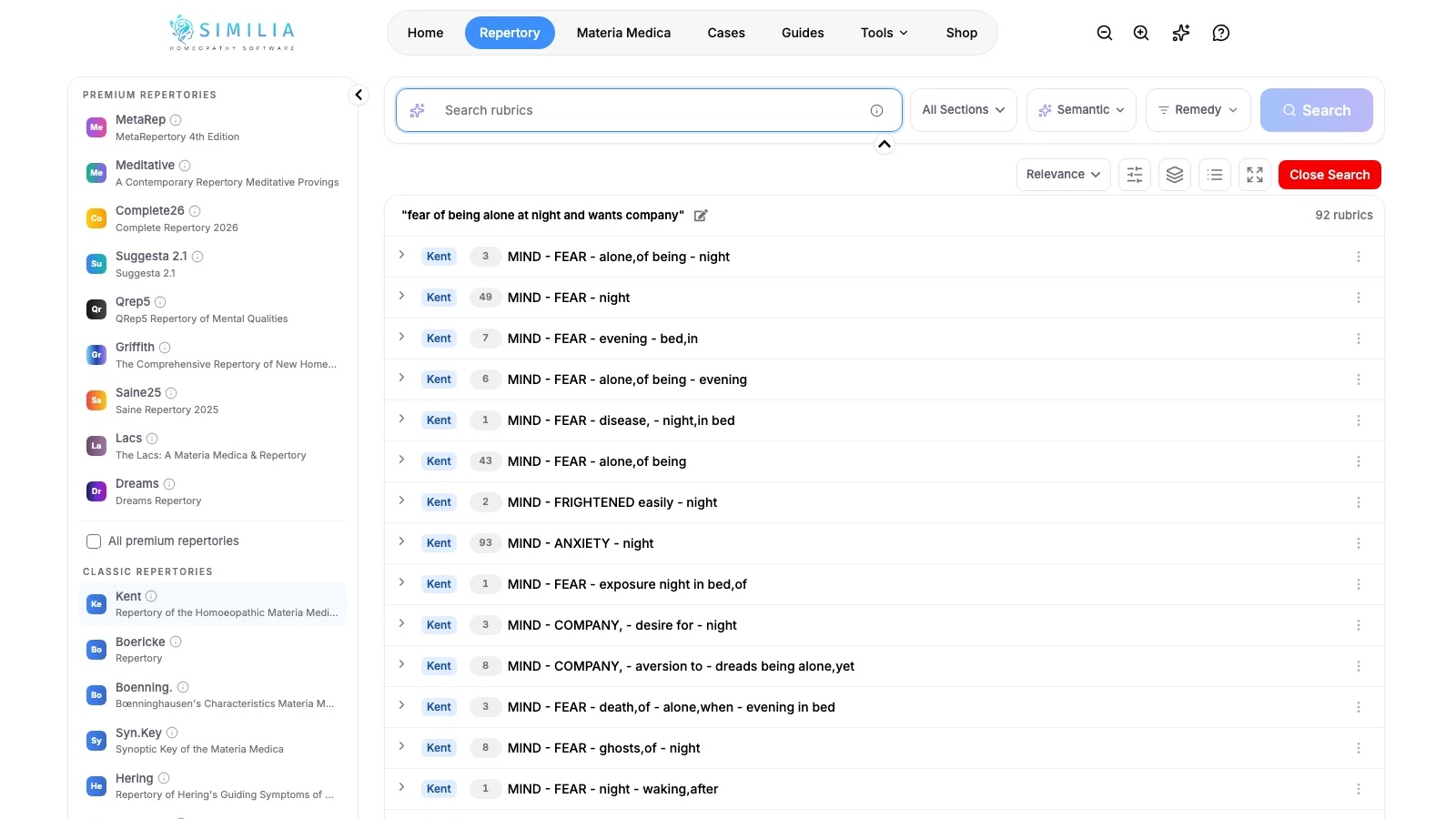Open the help chat bubble icon

pyautogui.click(x=1221, y=33)
